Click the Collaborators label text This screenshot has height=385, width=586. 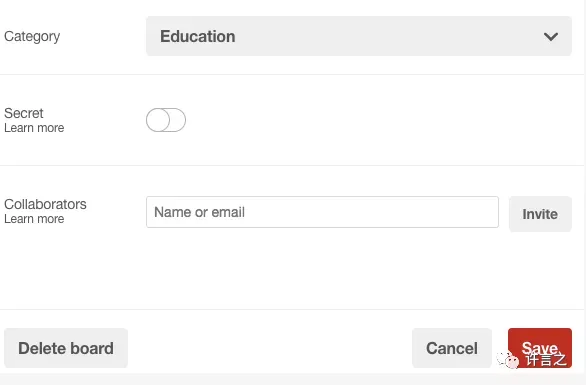click(45, 204)
